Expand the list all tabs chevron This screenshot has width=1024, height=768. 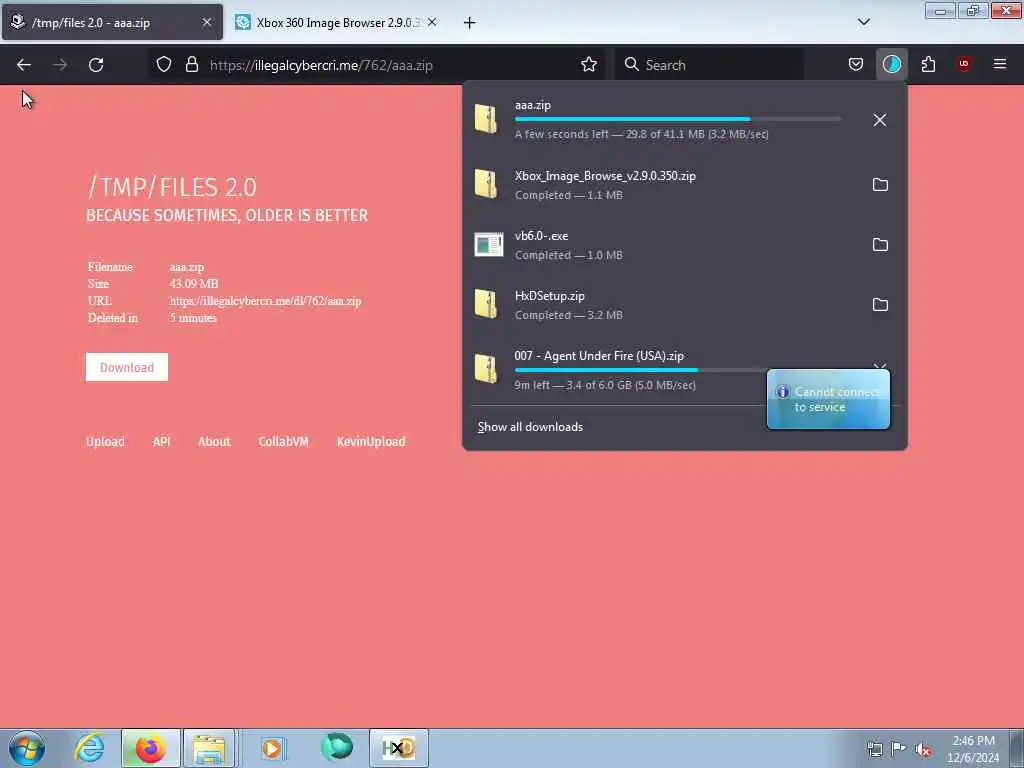863,22
